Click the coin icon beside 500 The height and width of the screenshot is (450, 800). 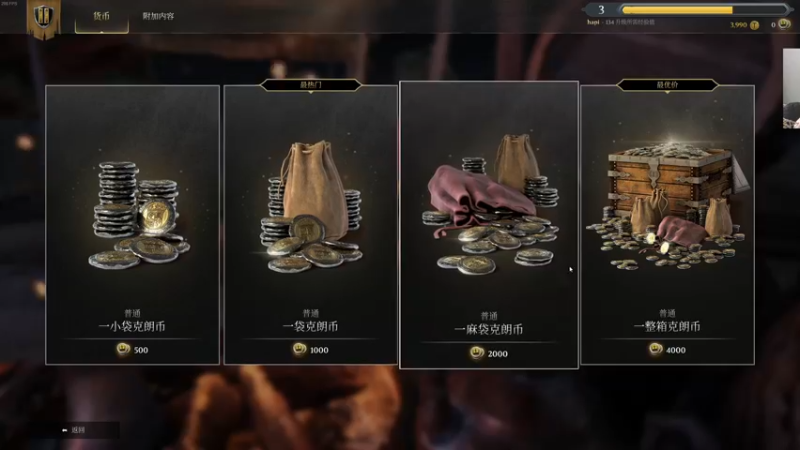point(123,349)
